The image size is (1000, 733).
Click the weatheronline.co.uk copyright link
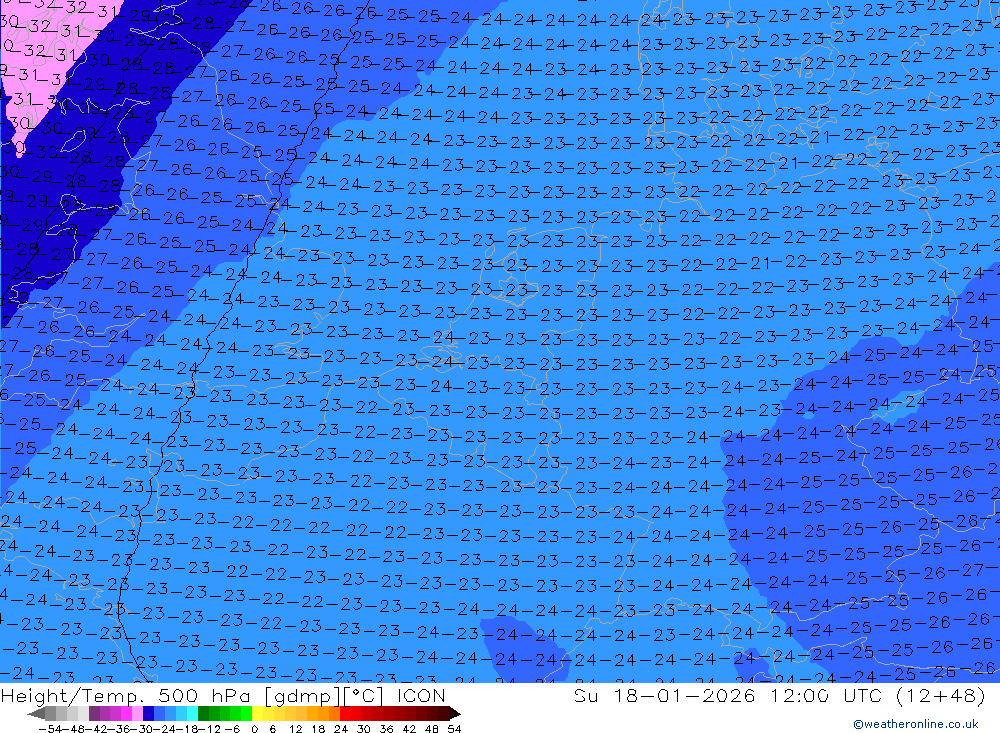[916, 723]
